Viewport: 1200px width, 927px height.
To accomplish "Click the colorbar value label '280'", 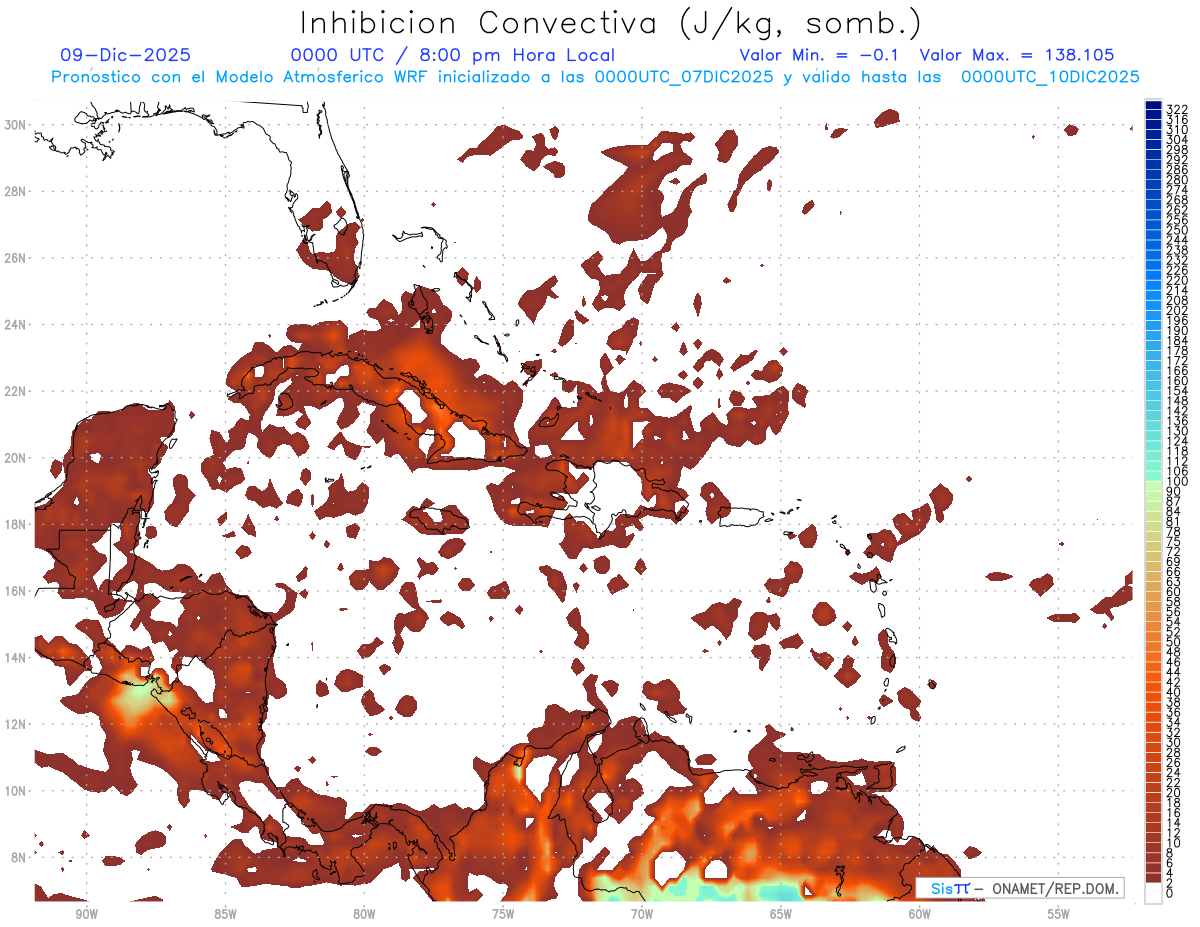I will [x=1177, y=180].
